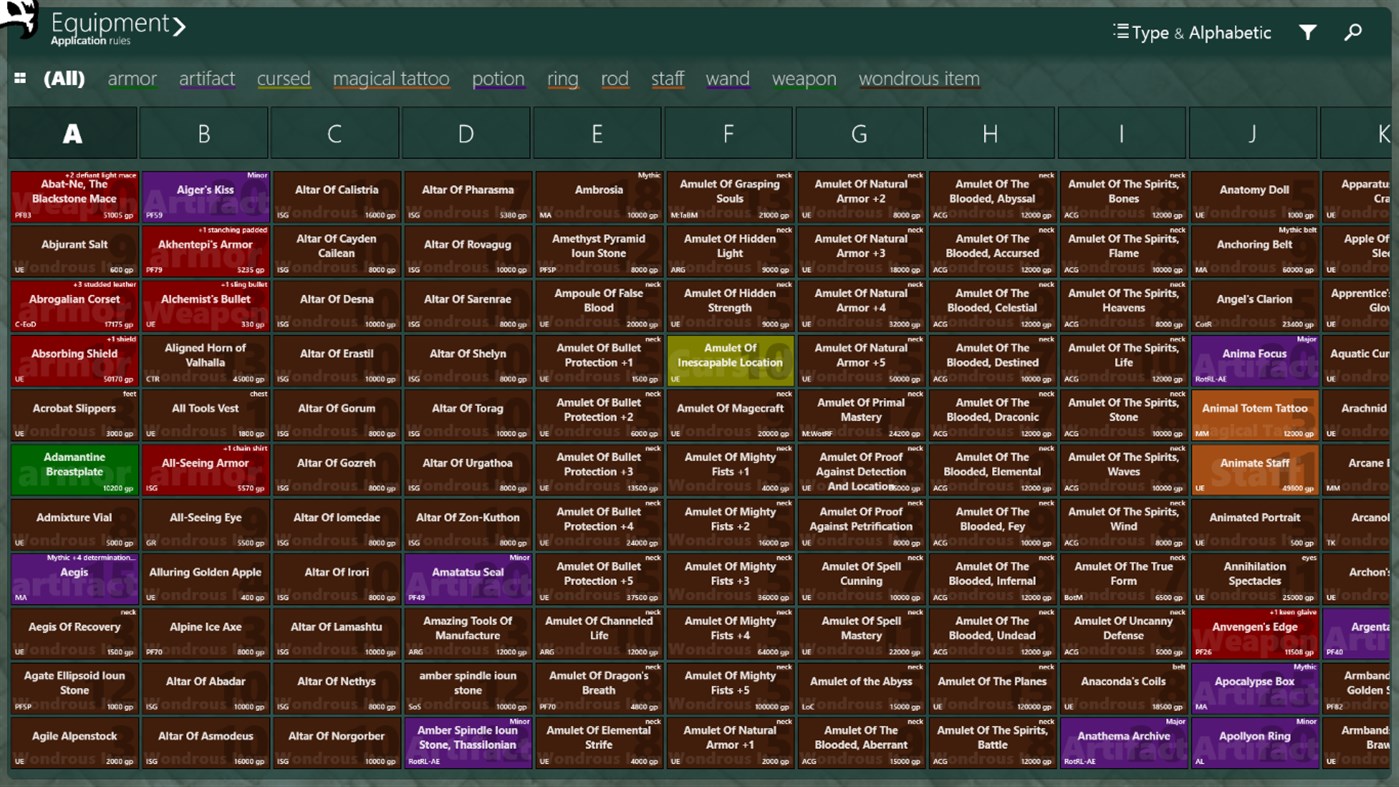Expand the chevron next to Equipment
This screenshot has width=1399, height=787.
tap(180, 27)
